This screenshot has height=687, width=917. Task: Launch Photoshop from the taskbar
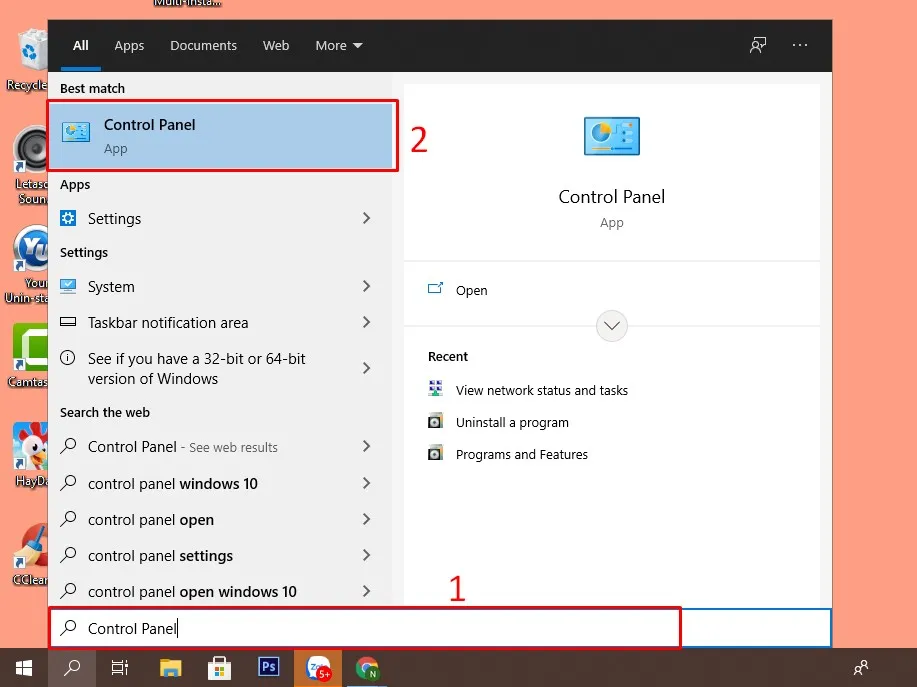268,668
